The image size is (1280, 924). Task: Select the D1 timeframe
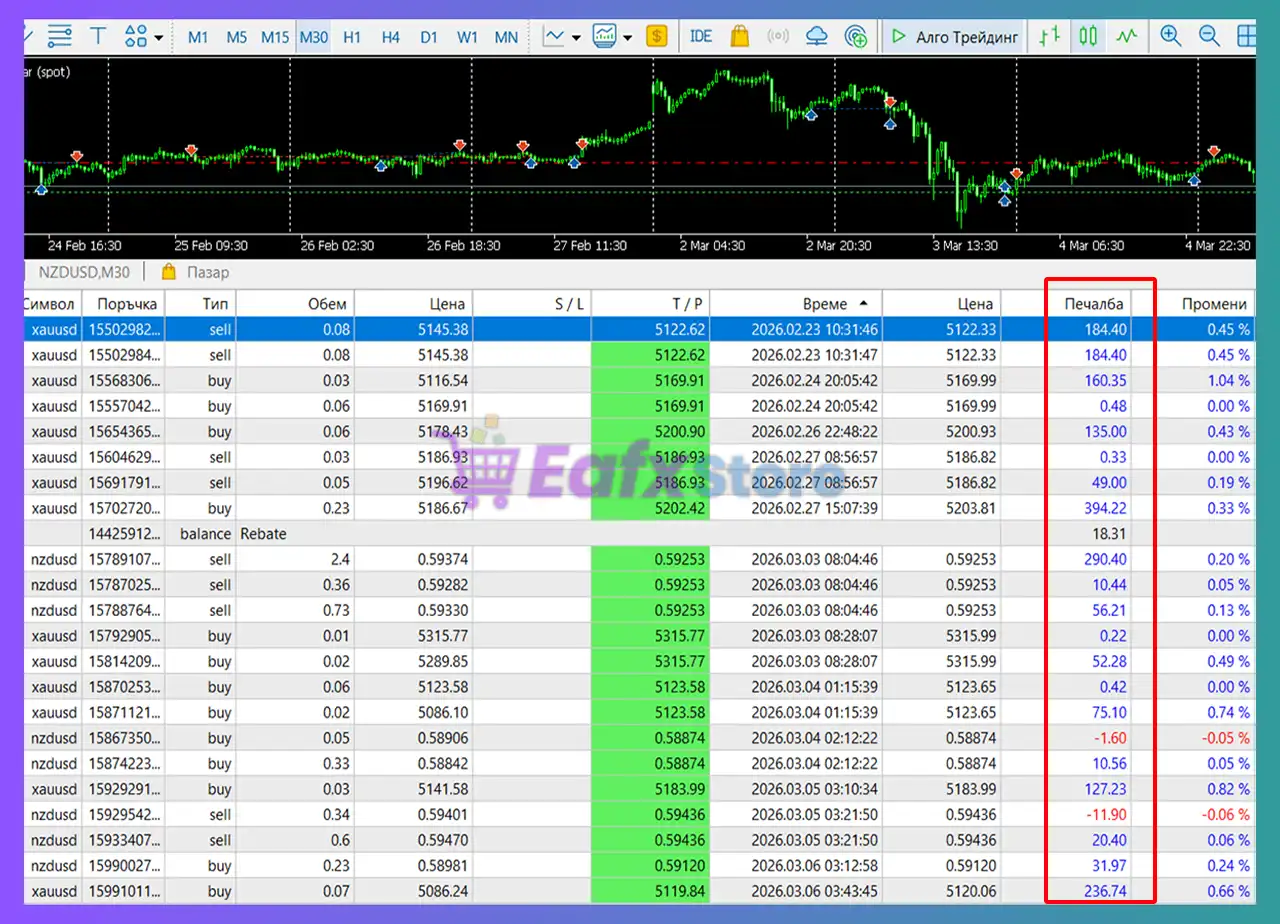(x=429, y=37)
